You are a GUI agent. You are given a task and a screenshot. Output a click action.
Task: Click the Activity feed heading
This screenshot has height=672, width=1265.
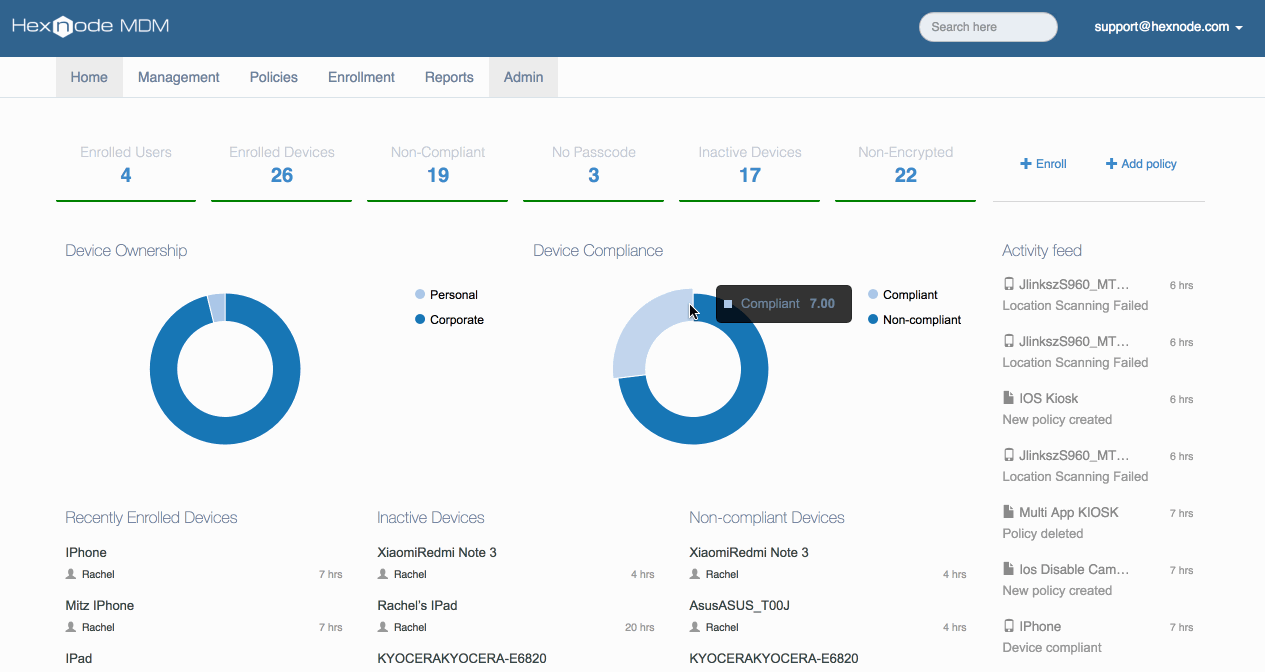[x=1042, y=250]
